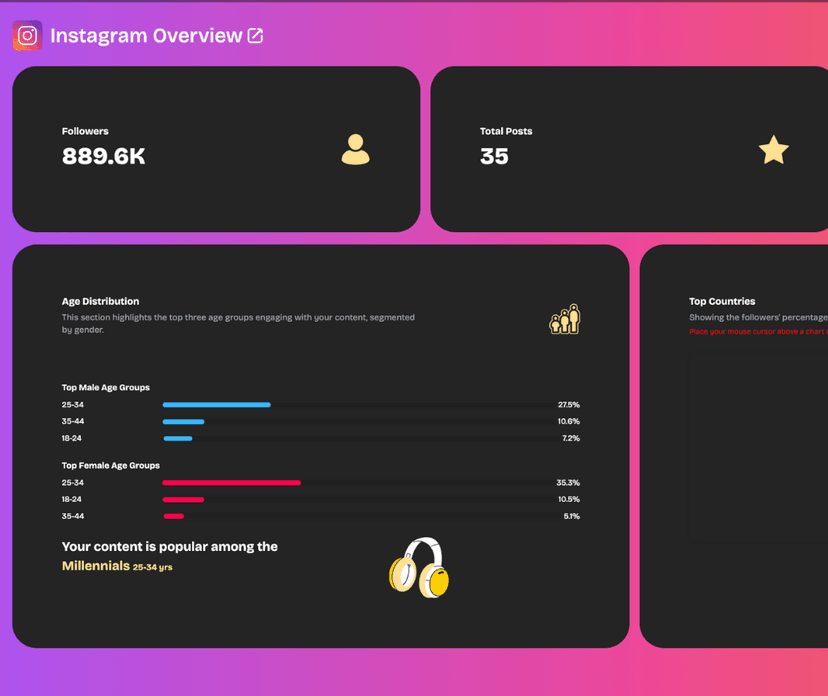Select the pink 25-34 female age bar
The width and height of the screenshot is (828, 696).
tap(230, 482)
